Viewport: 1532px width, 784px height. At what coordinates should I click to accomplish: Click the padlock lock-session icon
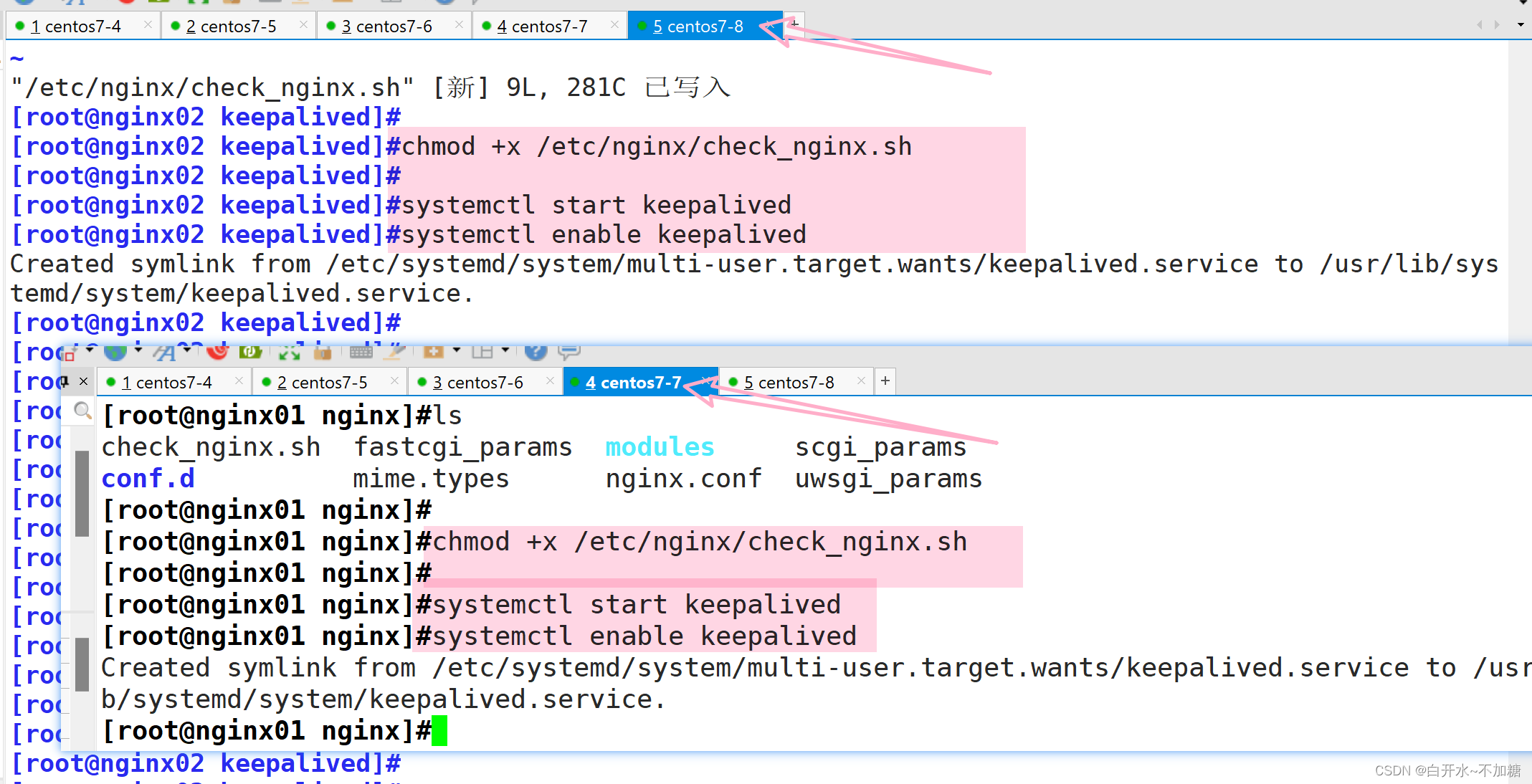click(x=323, y=352)
